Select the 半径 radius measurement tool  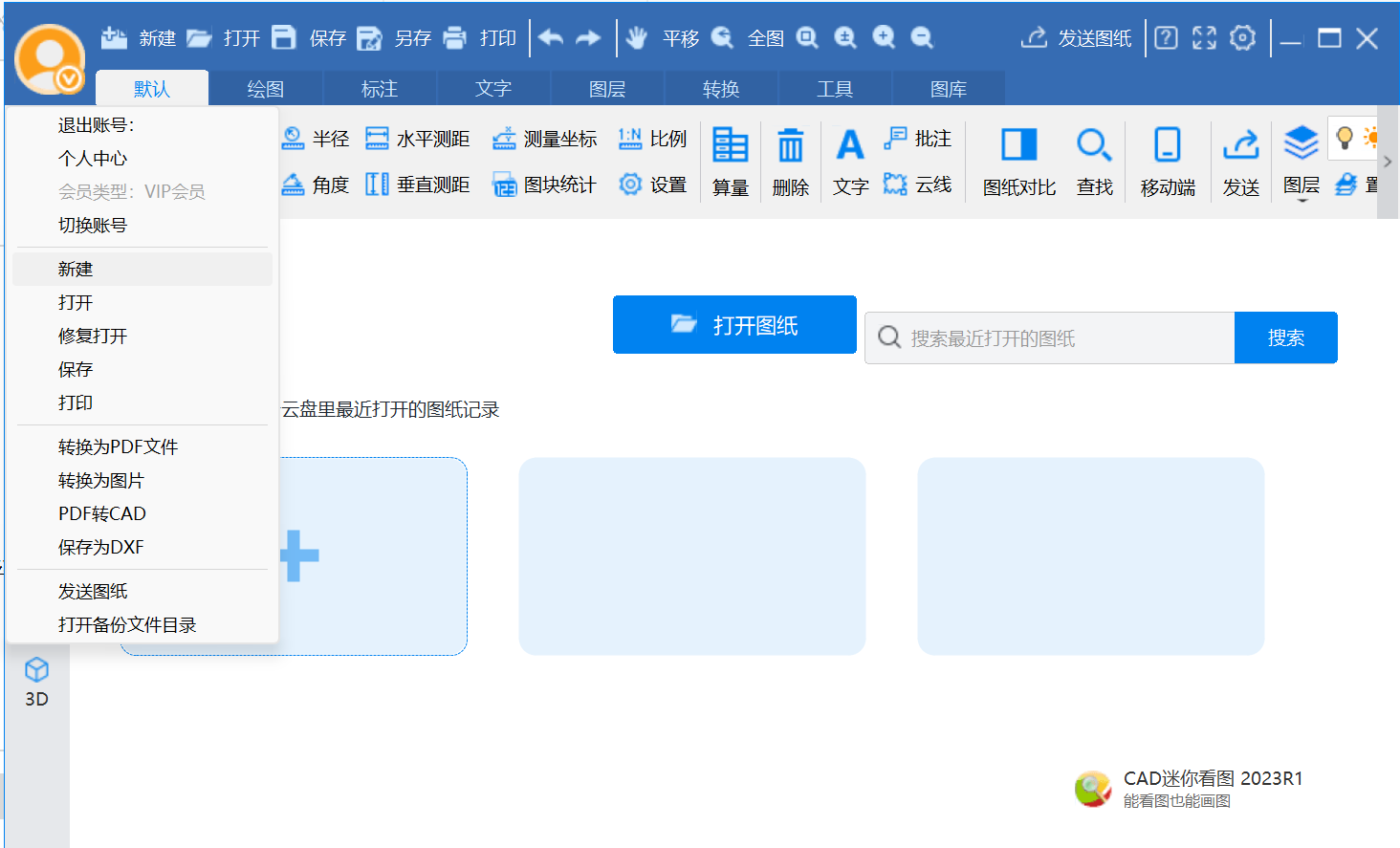click(317, 139)
